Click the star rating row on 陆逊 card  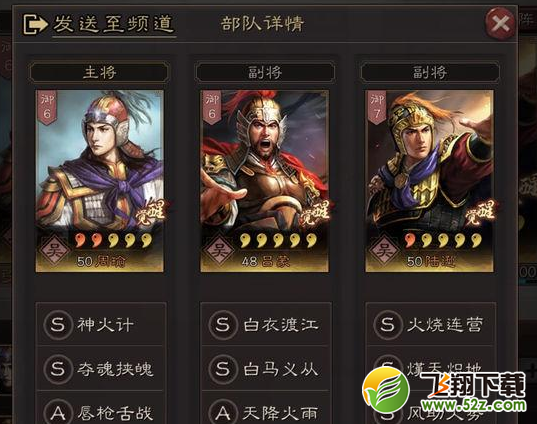pos(444,240)
